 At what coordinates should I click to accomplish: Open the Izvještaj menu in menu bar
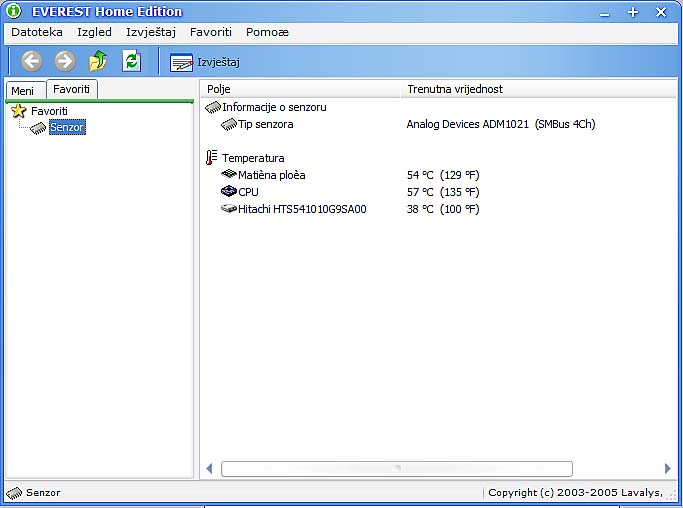coord(151,32)
